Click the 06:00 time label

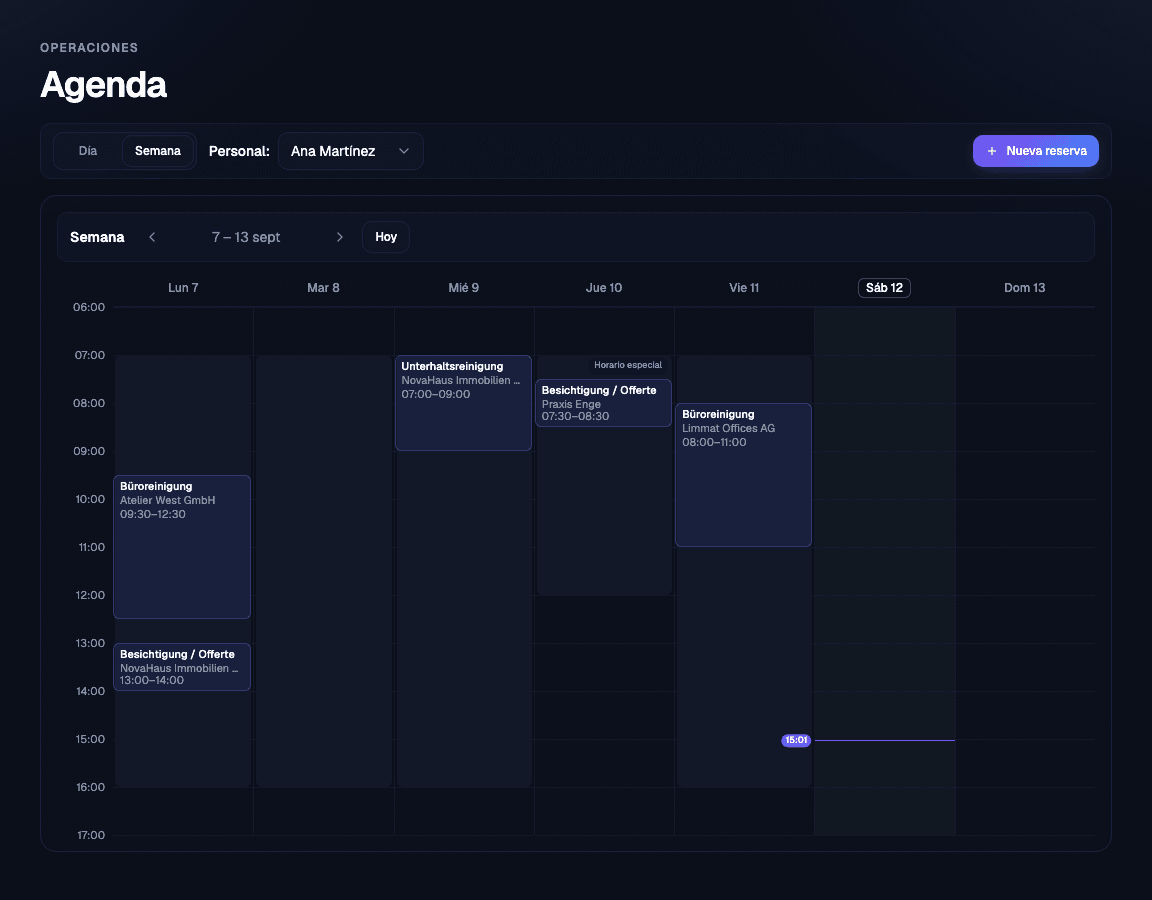89,307
